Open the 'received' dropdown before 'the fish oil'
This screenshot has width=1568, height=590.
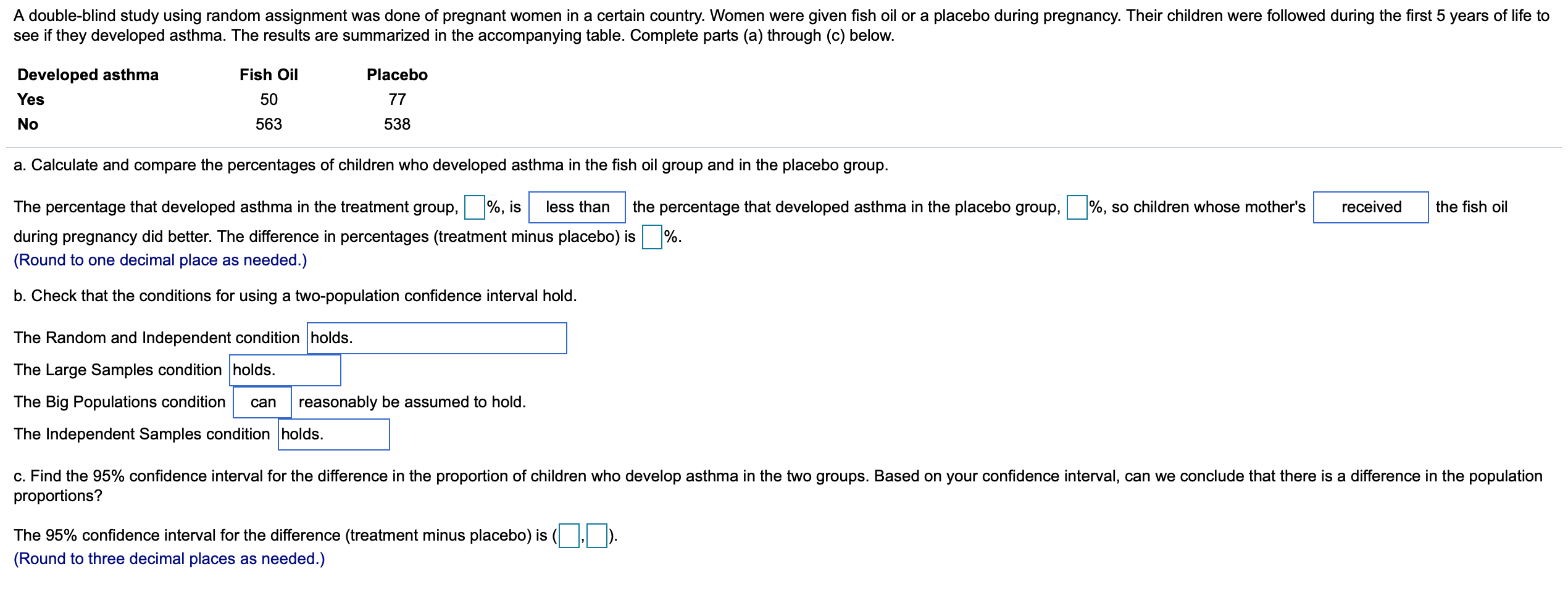point(1370,207)
